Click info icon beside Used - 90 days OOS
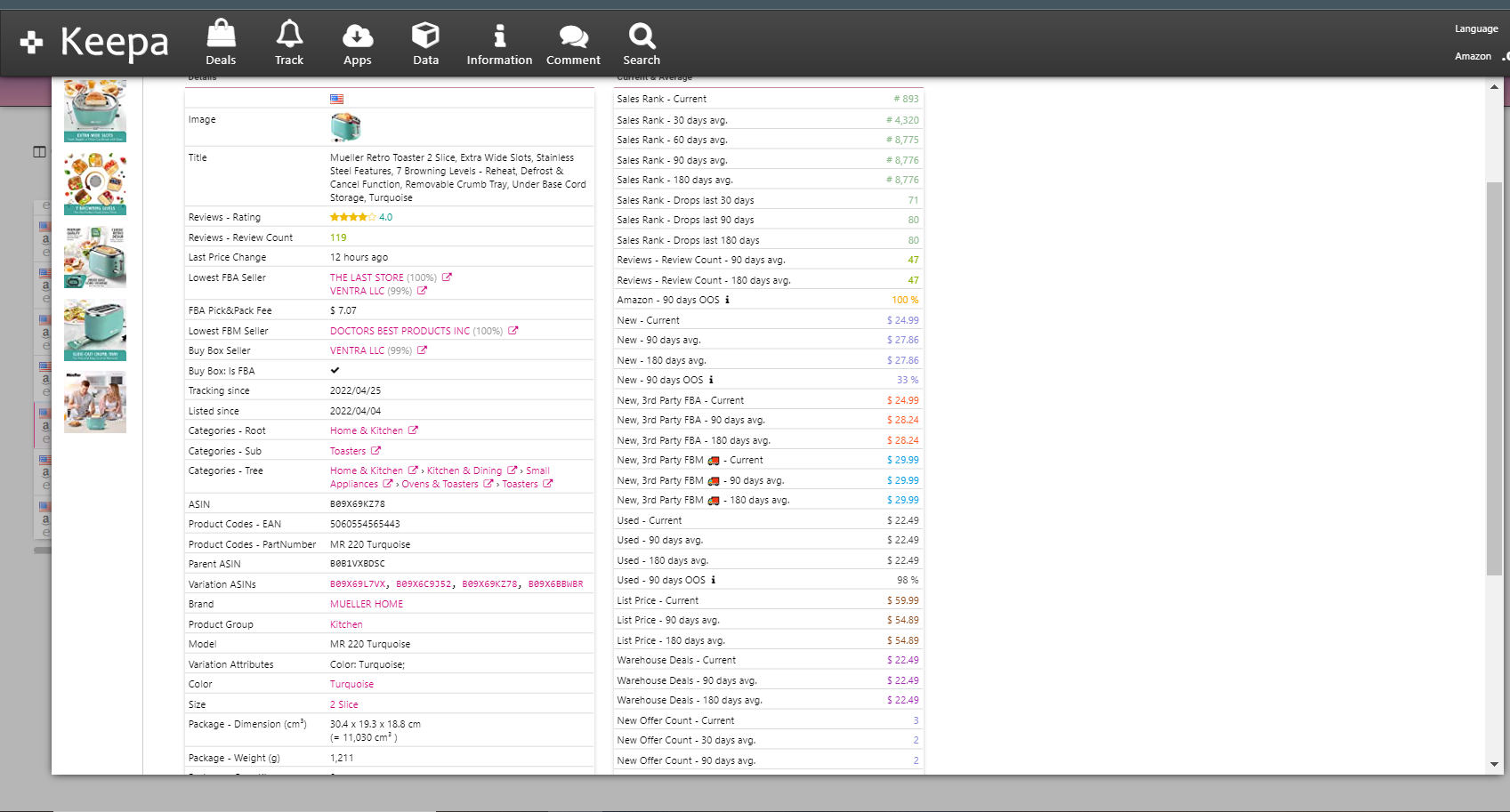 (x=713, y=580)
